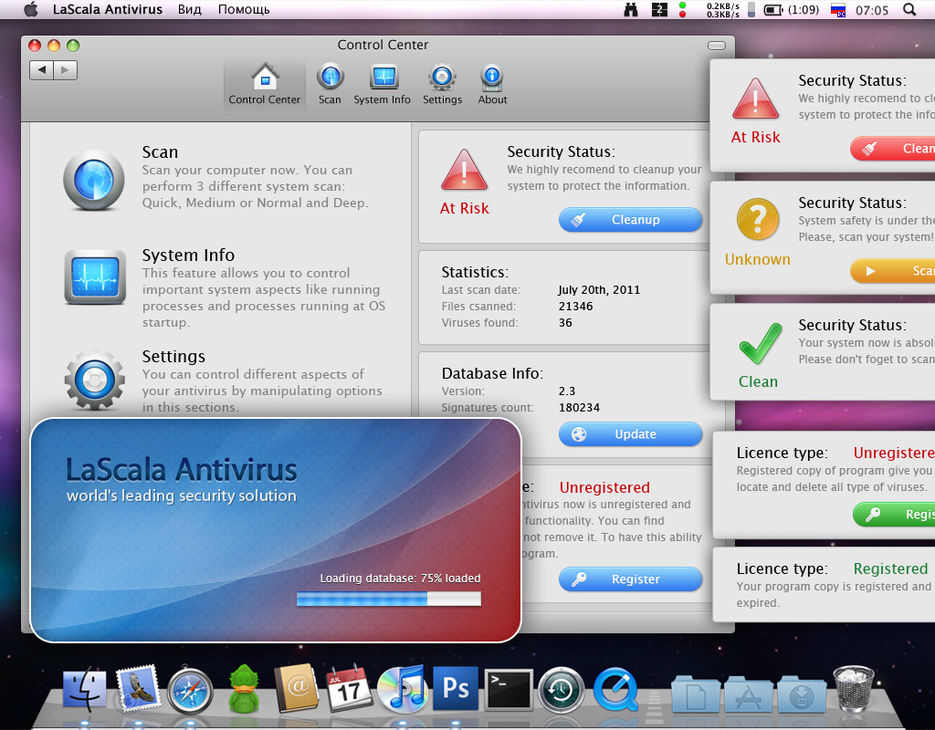Click the red Cleanup button in side card

pyautogui.click(x=892, y=149)
